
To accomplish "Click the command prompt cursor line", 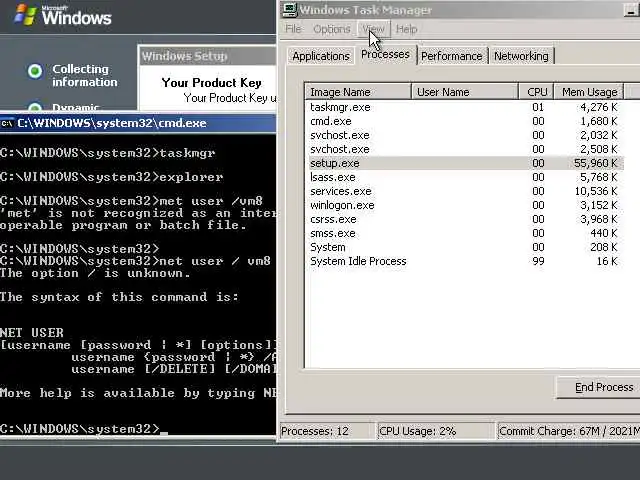I will click(x=84, y=429).
